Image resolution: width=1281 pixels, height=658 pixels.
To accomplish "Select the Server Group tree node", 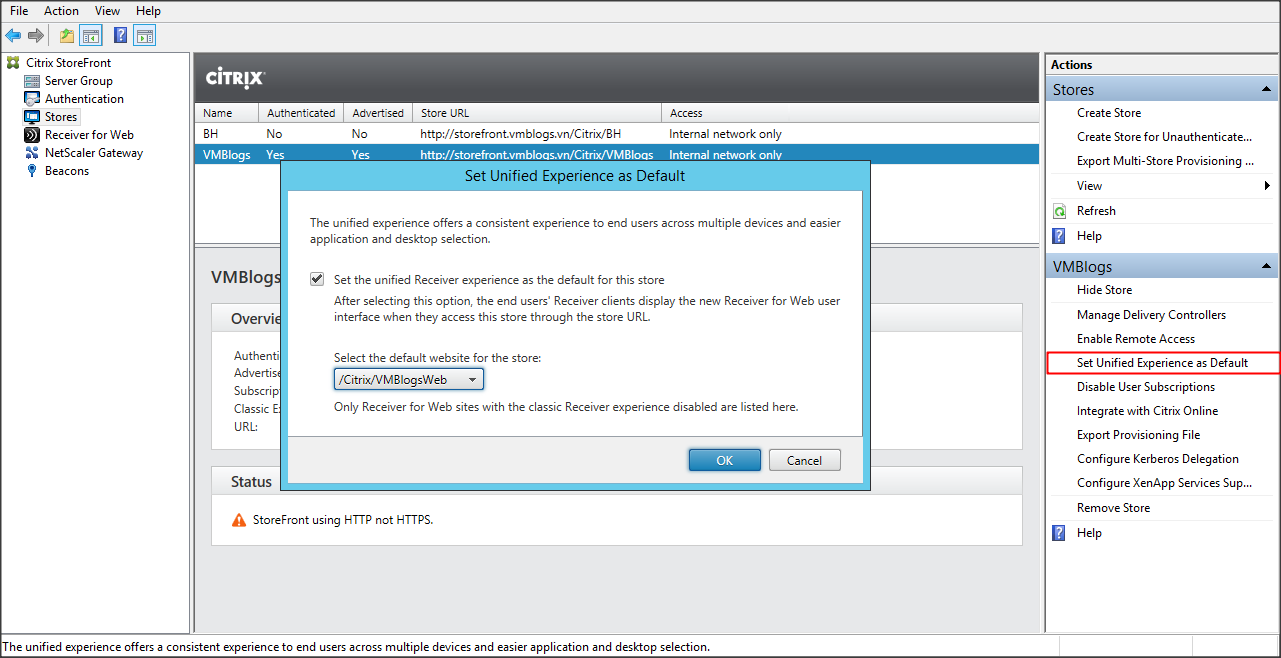I will [78, 81].
